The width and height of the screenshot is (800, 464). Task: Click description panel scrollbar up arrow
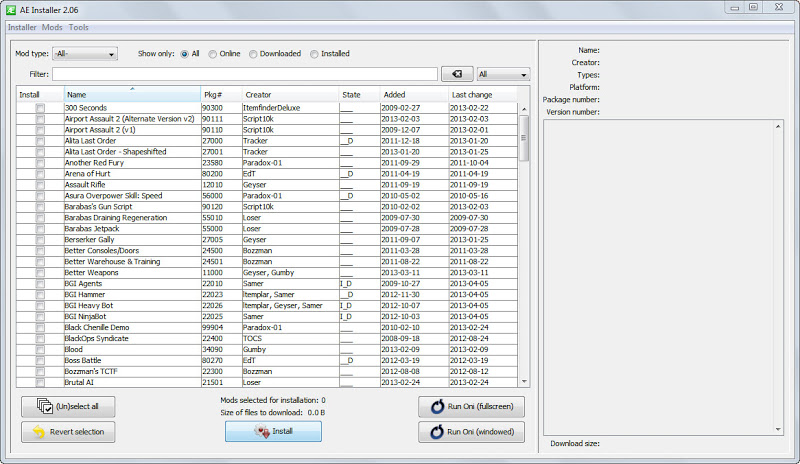(x=778, y=126)
